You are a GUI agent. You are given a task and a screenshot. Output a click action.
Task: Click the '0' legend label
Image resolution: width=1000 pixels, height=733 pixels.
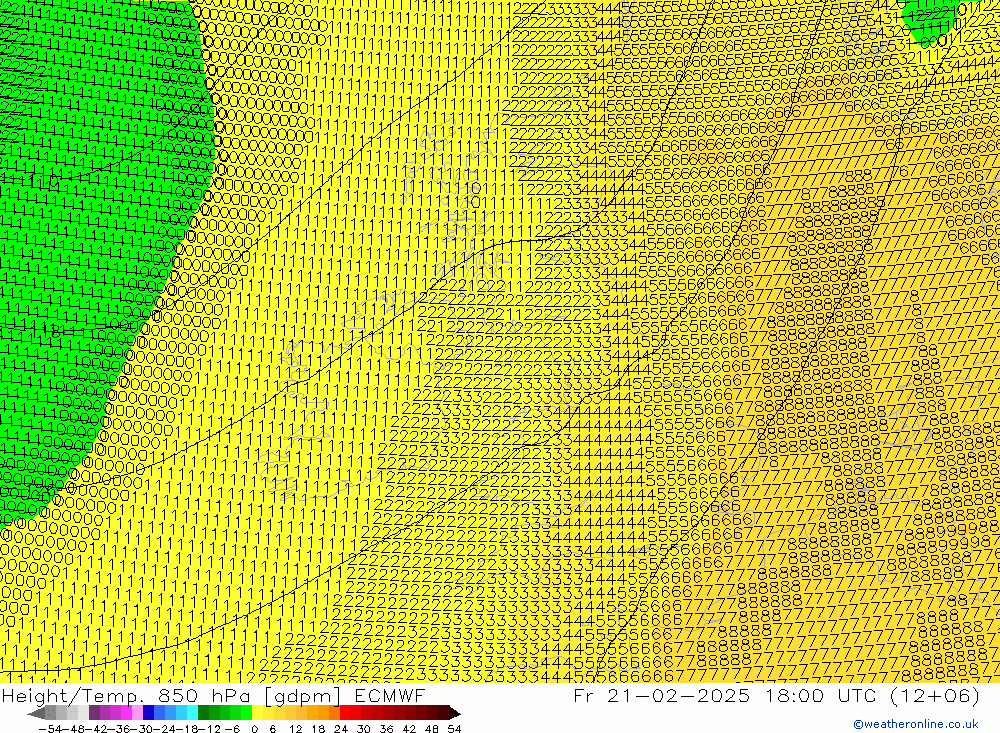[254, 729]
